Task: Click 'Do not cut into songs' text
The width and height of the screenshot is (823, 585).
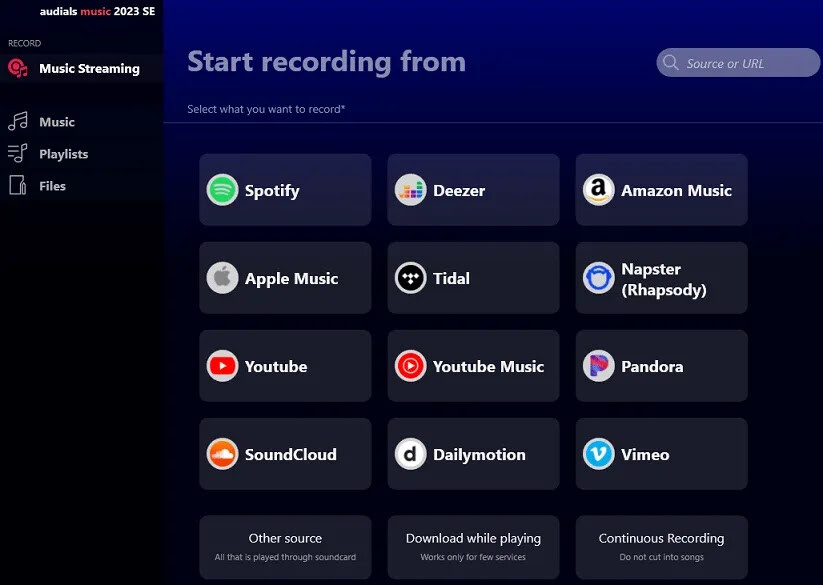Action: click(x=661, y=557)
